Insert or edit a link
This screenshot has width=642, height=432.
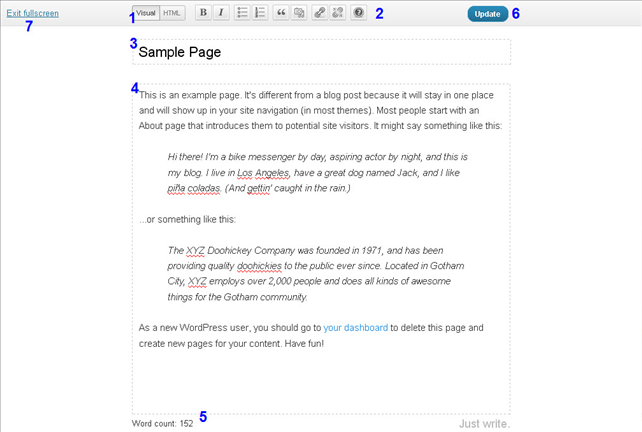(x=320, y=13)
